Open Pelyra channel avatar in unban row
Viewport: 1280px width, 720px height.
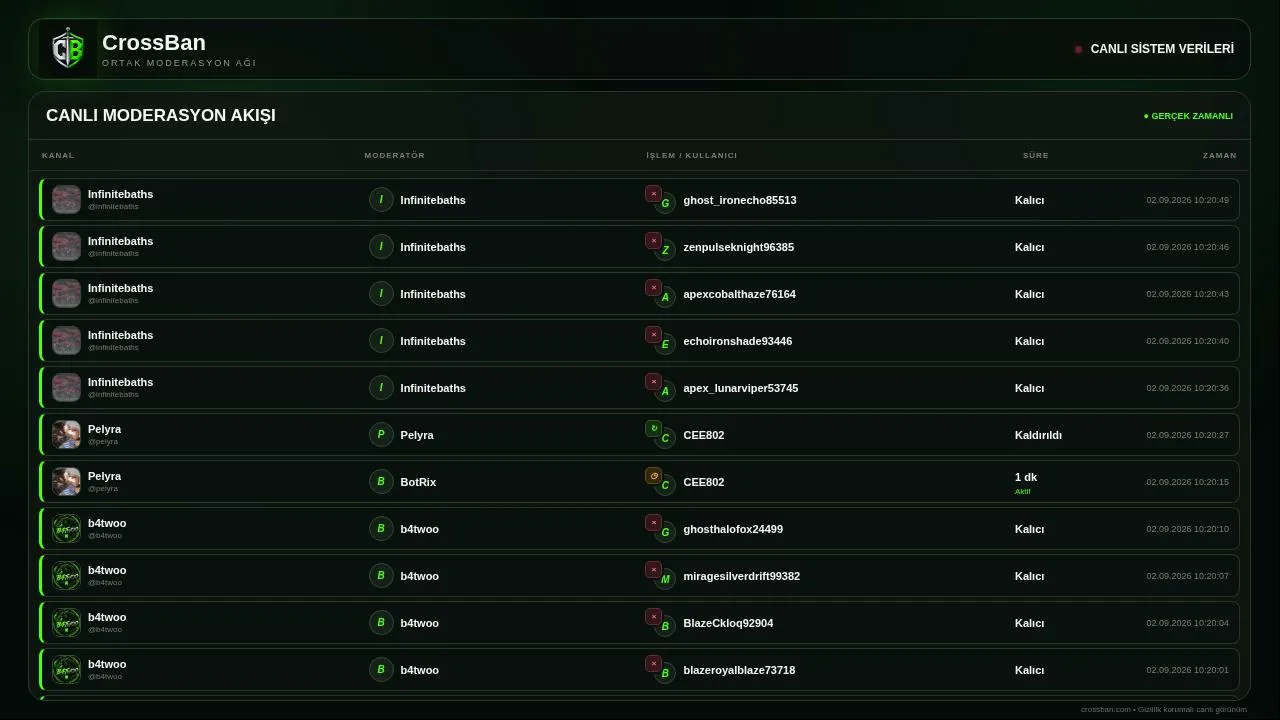coord(66,435)
